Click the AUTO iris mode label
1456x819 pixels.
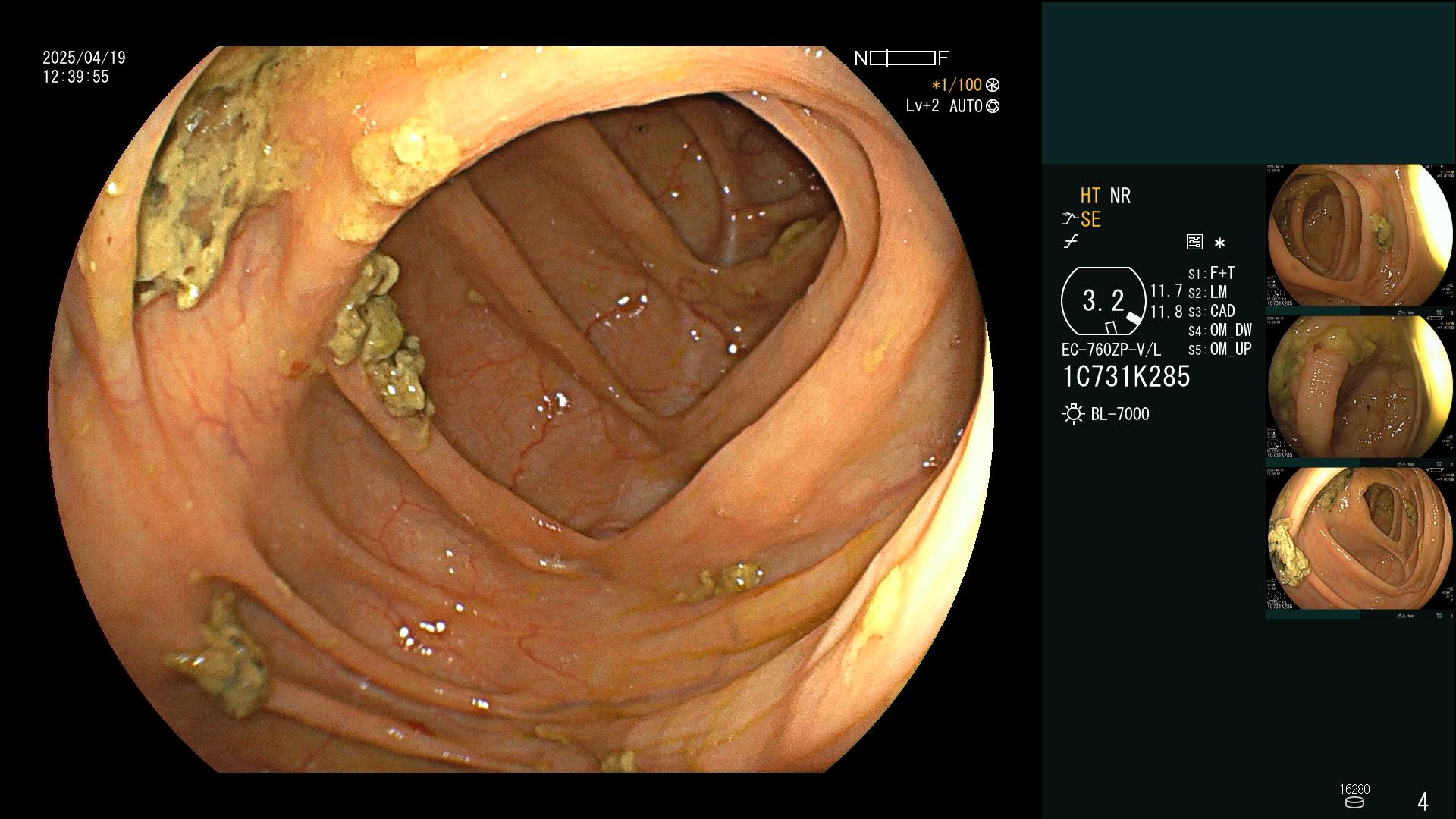click(x=966, y=106)
